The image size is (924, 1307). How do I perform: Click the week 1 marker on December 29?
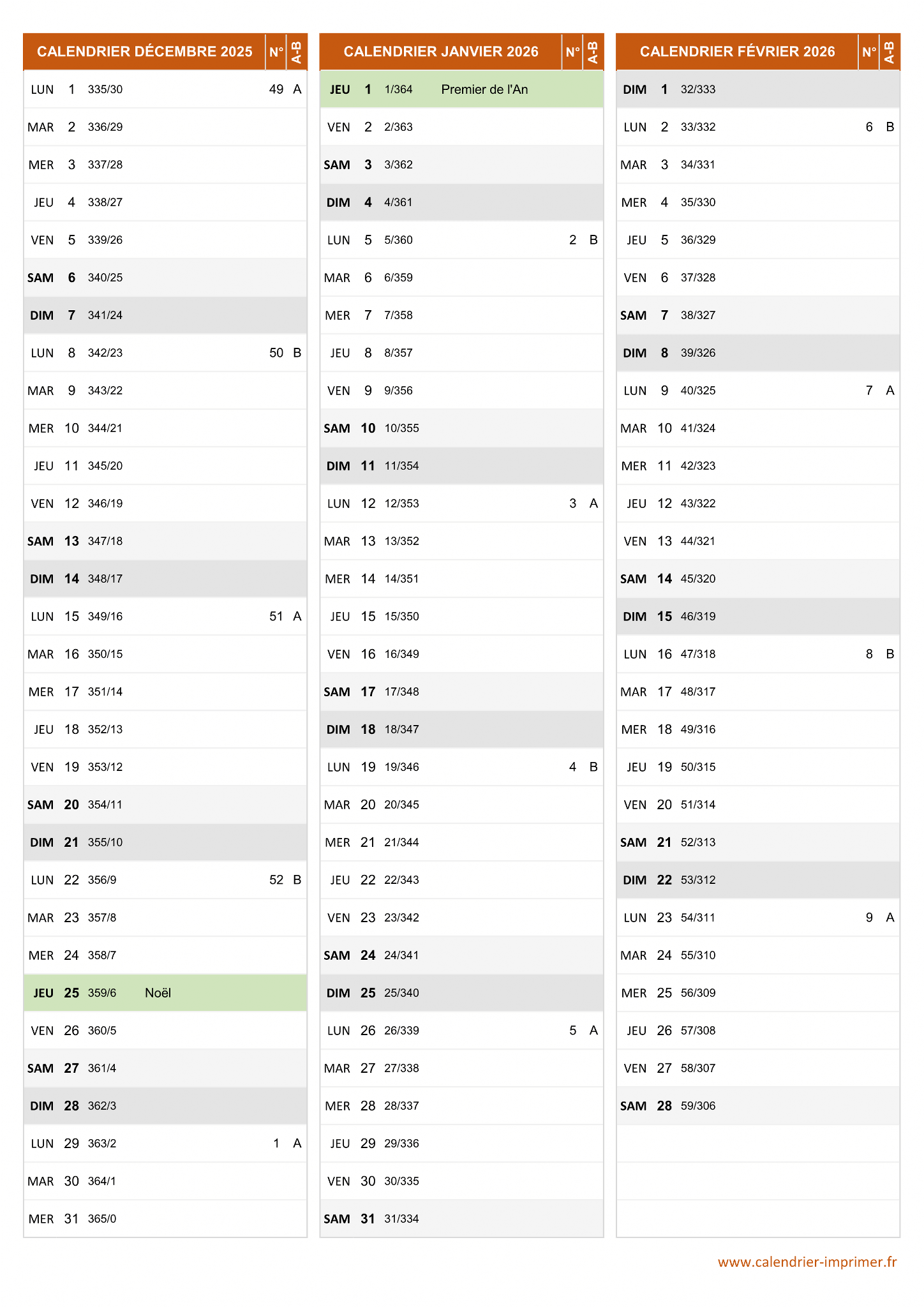click(x=276, y=1144)
